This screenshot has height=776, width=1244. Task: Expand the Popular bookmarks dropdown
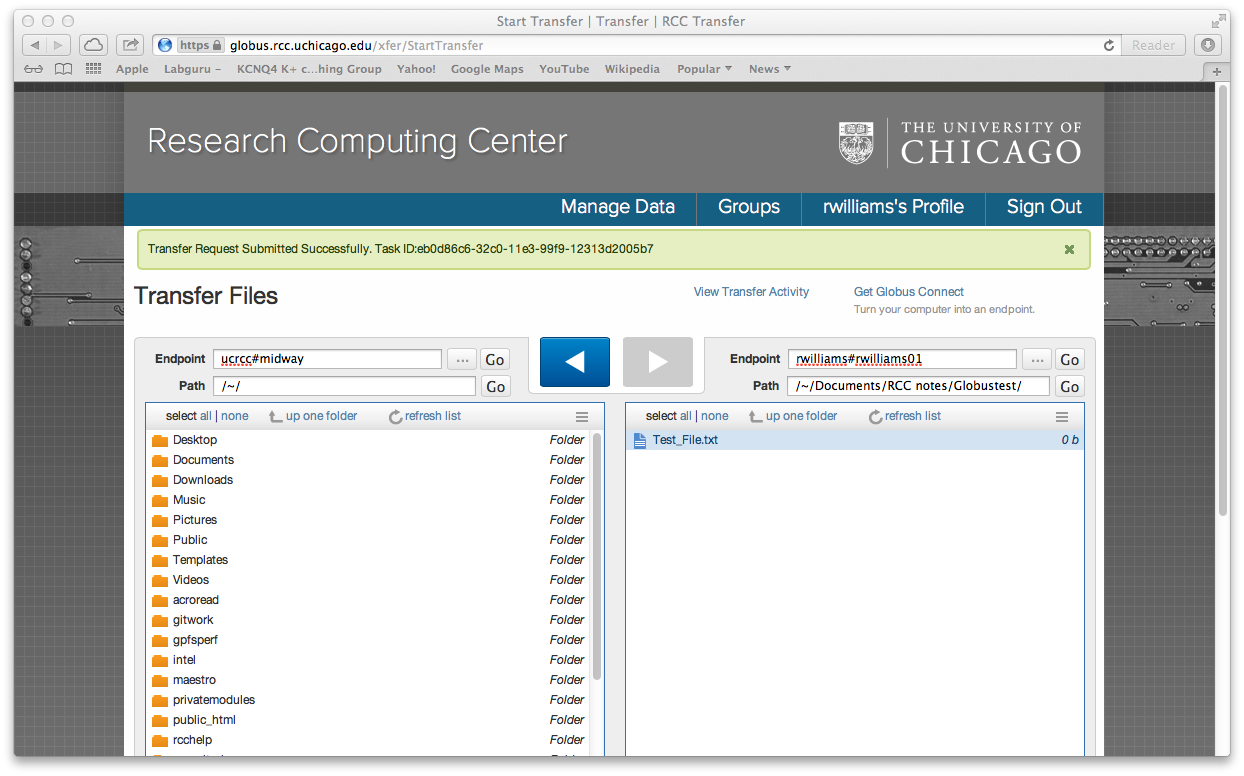tap(704, 69)
